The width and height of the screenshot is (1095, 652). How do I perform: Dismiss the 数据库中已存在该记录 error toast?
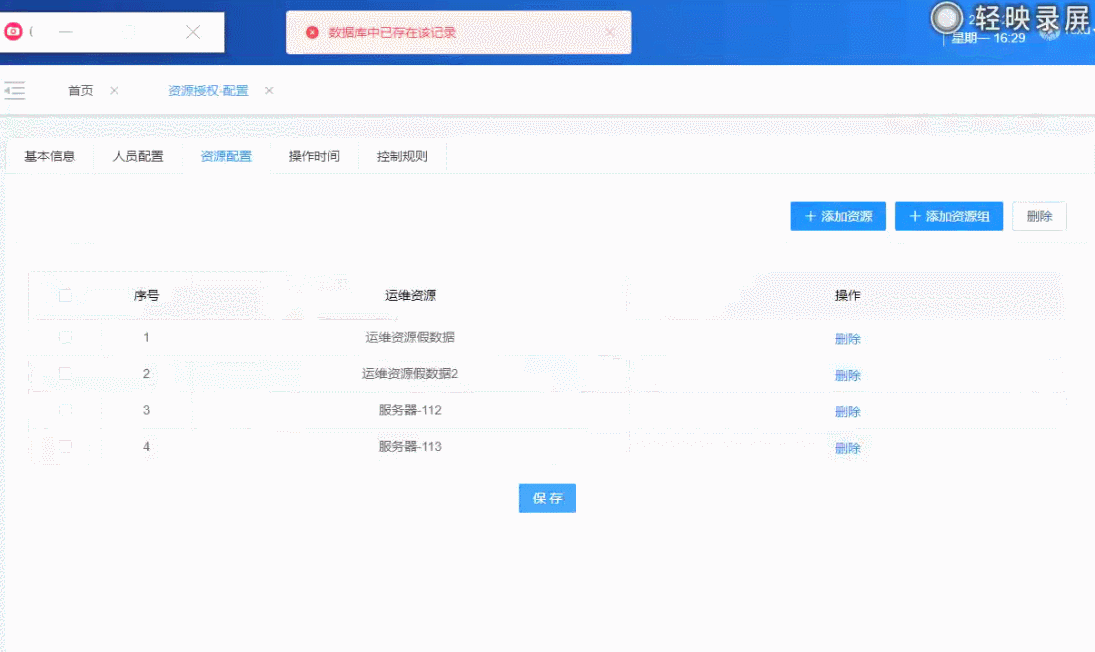click(610, 32)
